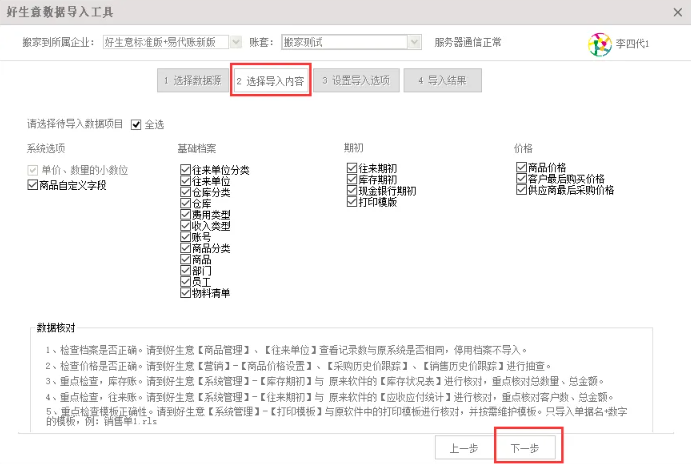The image size is (691, 464).
Task: Uncheck the 仓库 checkbox
Action: [x=185, y=203]
